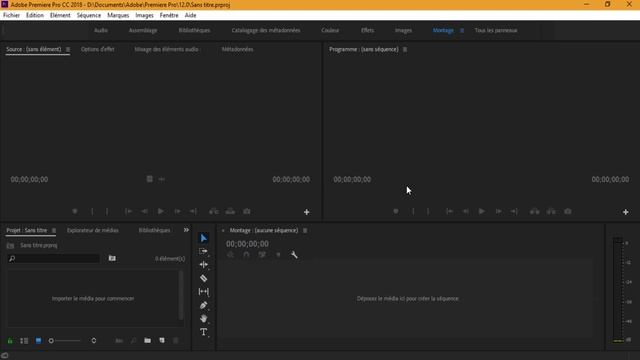This screenshot has width=640, height=360.
Task: Select the Track Select Forward tool
Action: 203,251
